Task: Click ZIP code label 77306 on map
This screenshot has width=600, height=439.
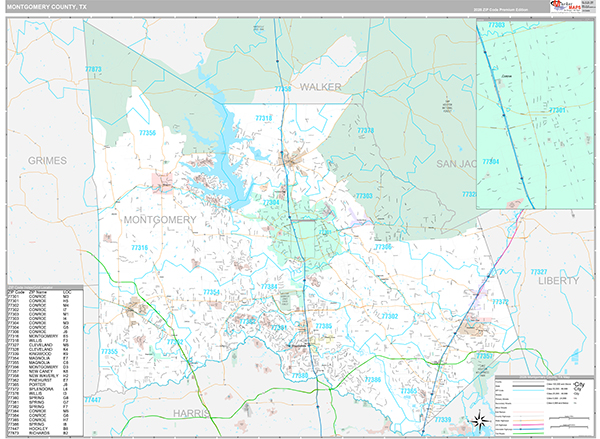Action: [x=383, y=247]
